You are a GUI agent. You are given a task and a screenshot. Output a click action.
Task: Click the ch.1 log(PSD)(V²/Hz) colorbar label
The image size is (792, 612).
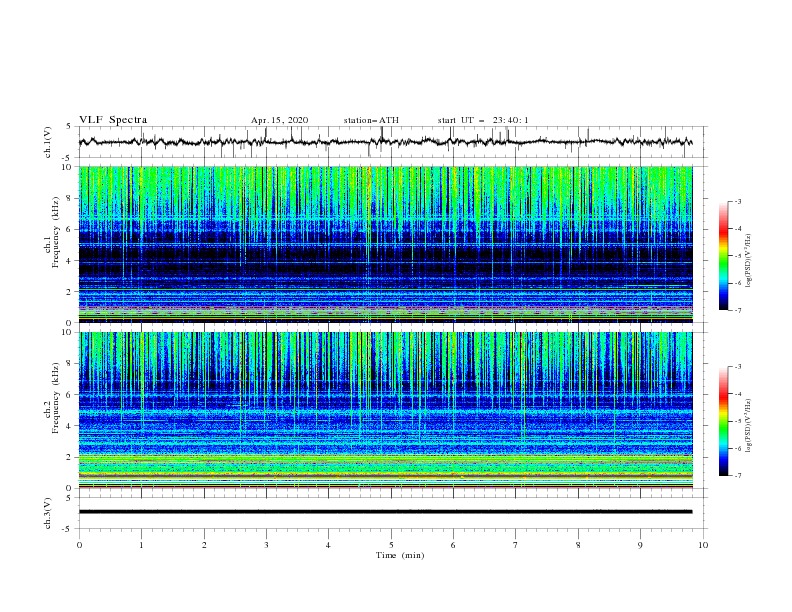point(749,261)
